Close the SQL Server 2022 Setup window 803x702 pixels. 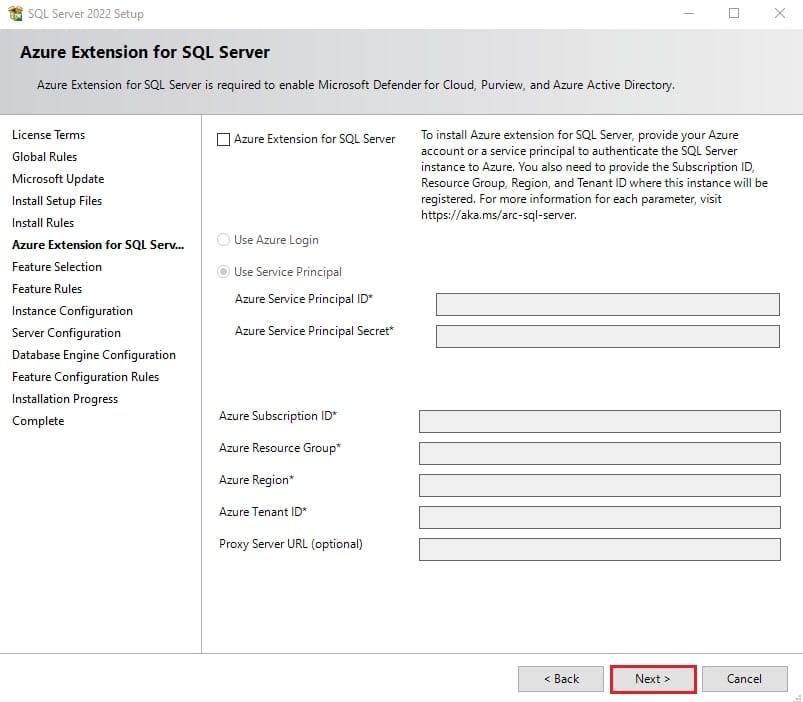click(x=779, y=13)
